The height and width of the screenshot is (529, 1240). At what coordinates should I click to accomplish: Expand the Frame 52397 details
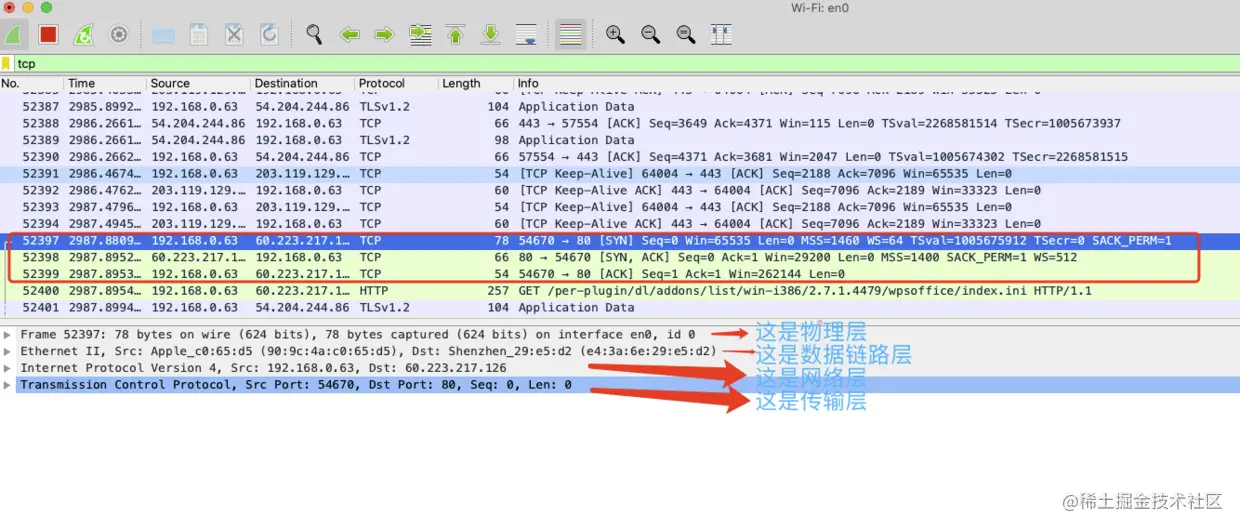click(8, 335)
